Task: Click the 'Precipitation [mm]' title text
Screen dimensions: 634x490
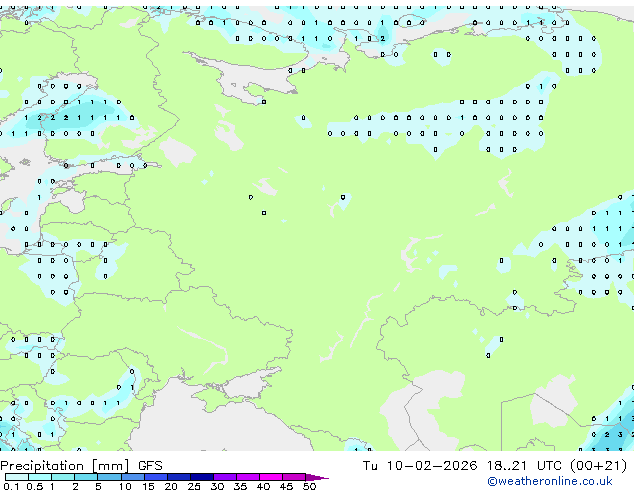Action: 65,466
